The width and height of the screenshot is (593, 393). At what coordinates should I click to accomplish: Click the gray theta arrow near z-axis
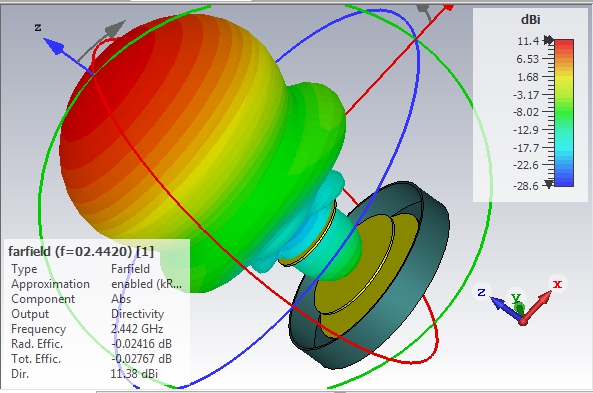point(115,30)
